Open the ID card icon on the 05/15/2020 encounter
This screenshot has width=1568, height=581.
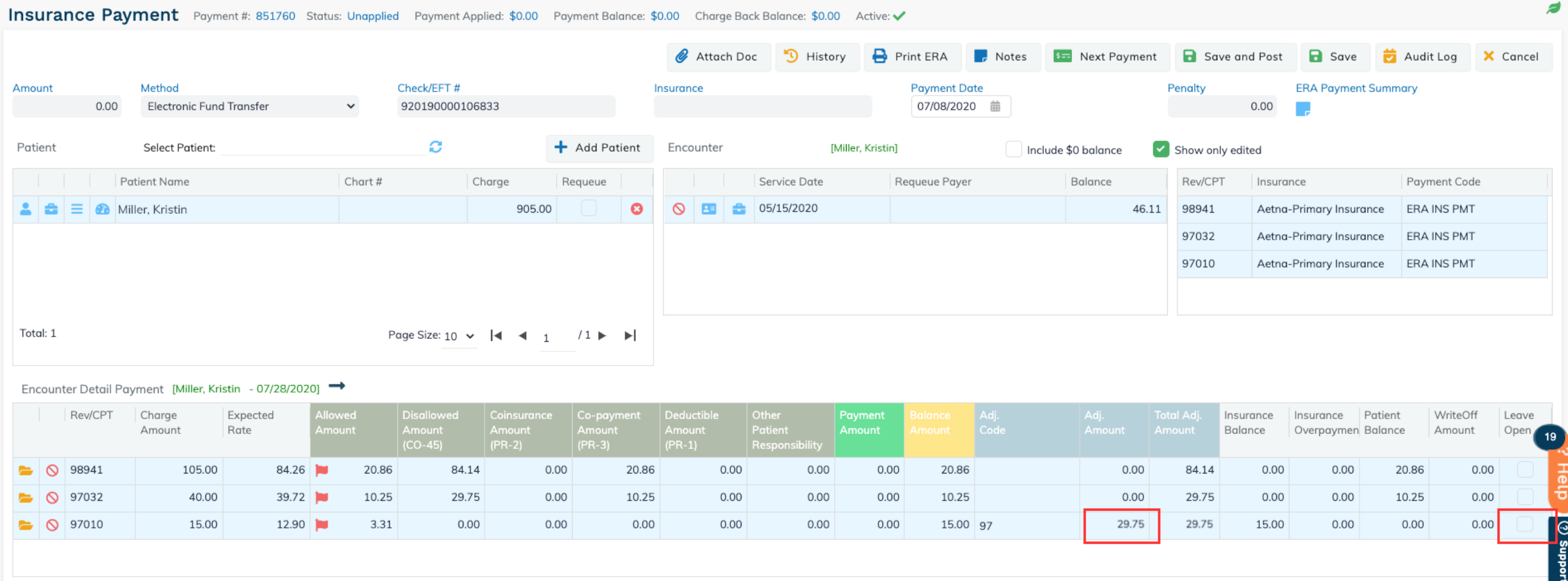coord(709,208)
